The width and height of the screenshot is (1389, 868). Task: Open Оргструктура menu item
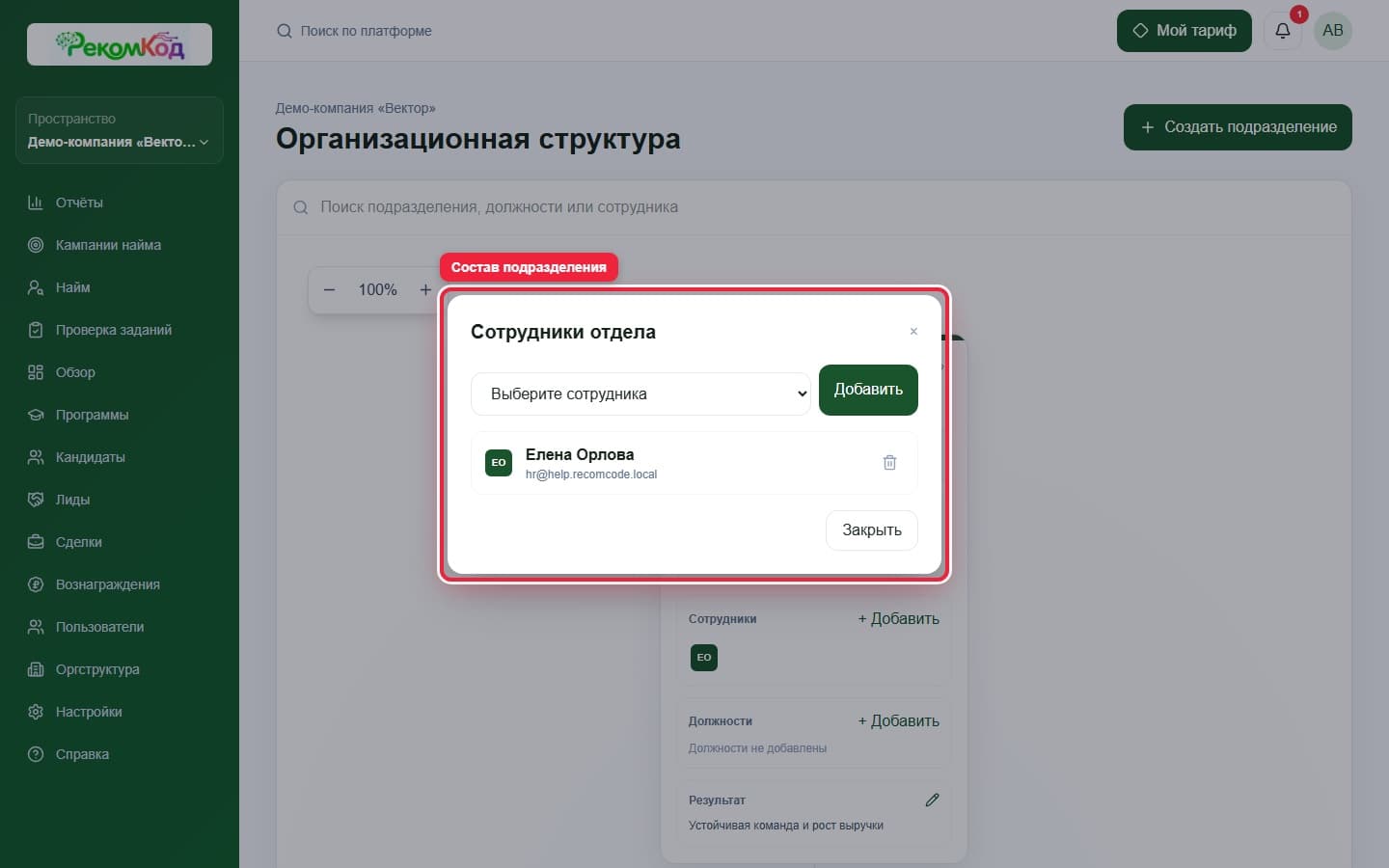tap(120, 669)
